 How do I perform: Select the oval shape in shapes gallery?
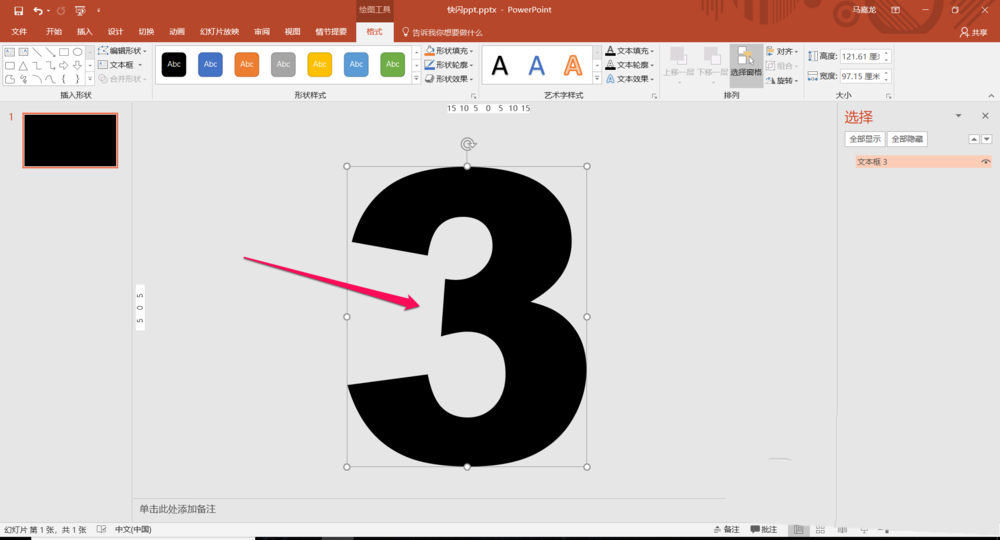77,52
